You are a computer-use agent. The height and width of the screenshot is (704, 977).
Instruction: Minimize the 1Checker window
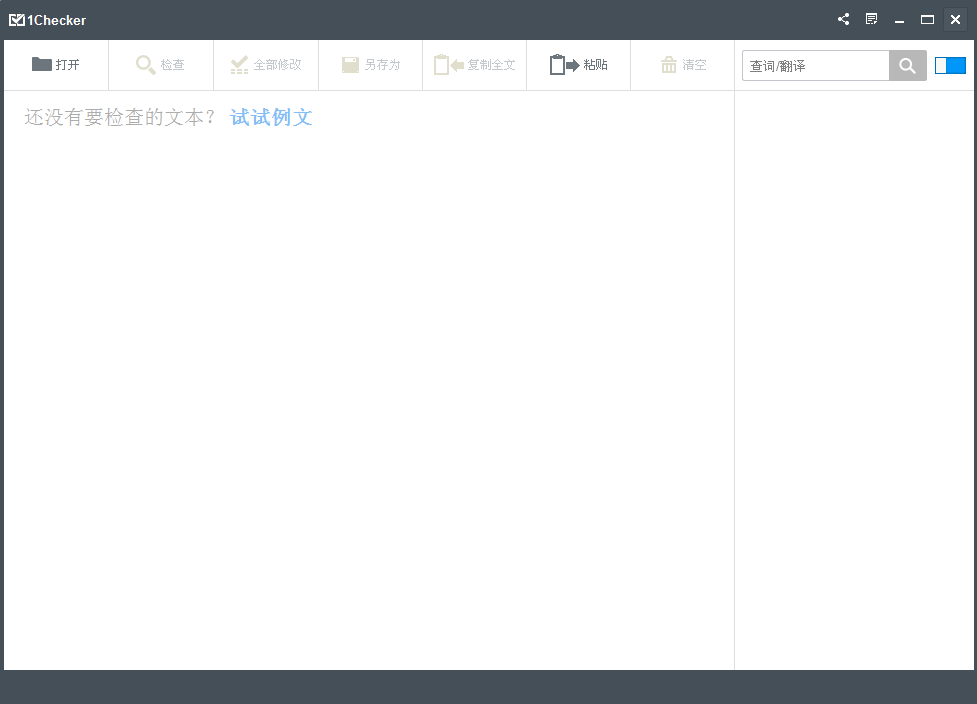tap(899, 20)
